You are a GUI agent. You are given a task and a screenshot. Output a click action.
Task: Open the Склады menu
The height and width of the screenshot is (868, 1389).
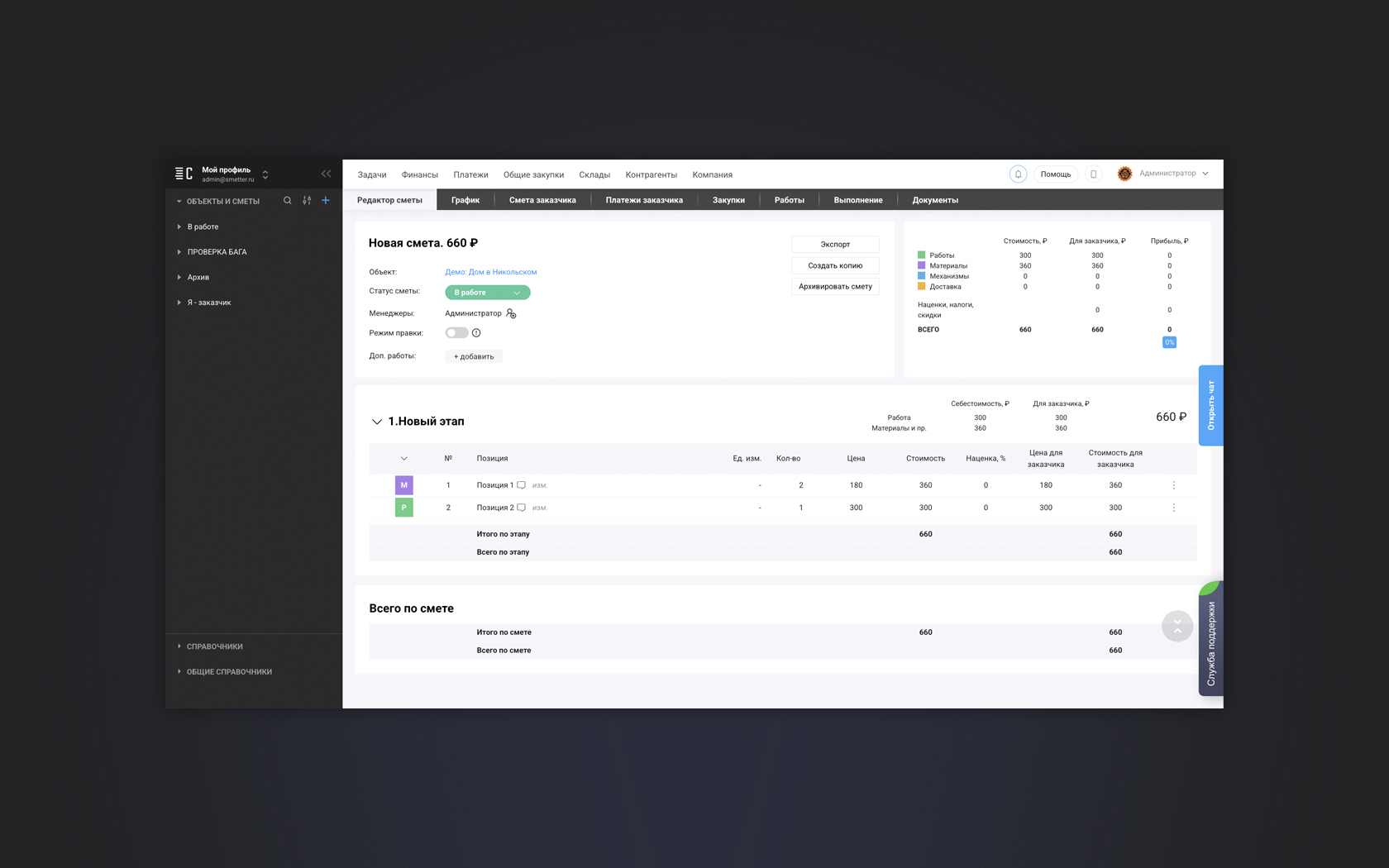[x=594, y=175]
